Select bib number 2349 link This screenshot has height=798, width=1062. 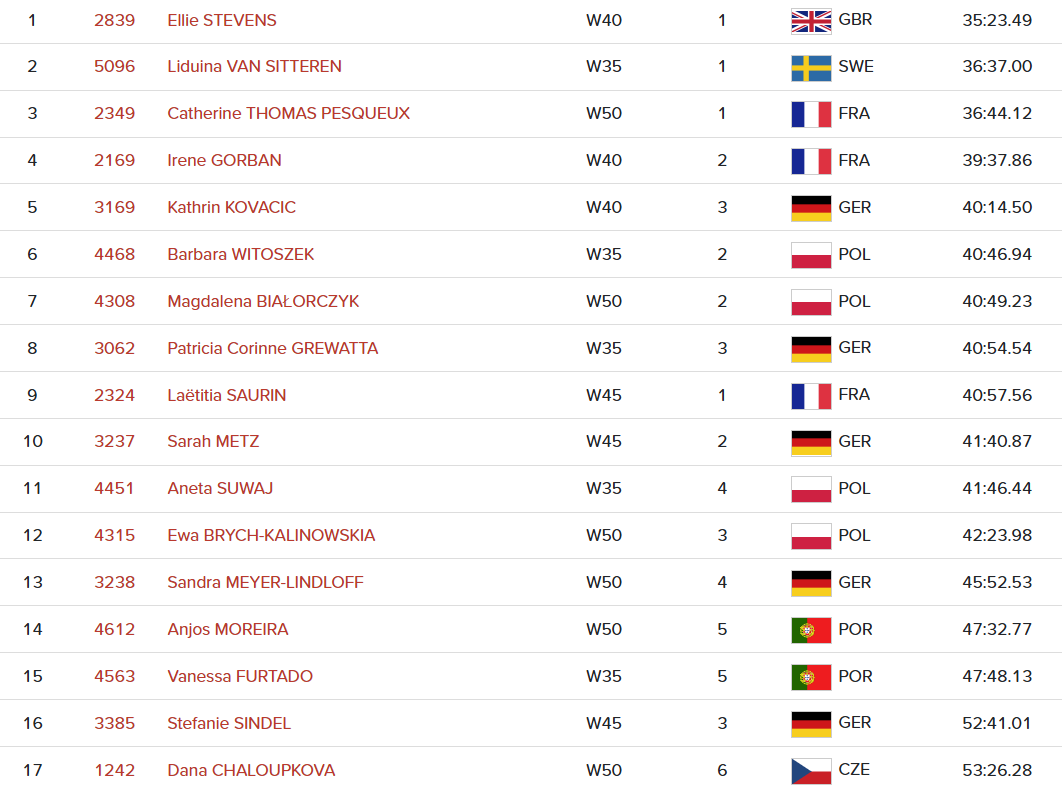coord(114,114)
